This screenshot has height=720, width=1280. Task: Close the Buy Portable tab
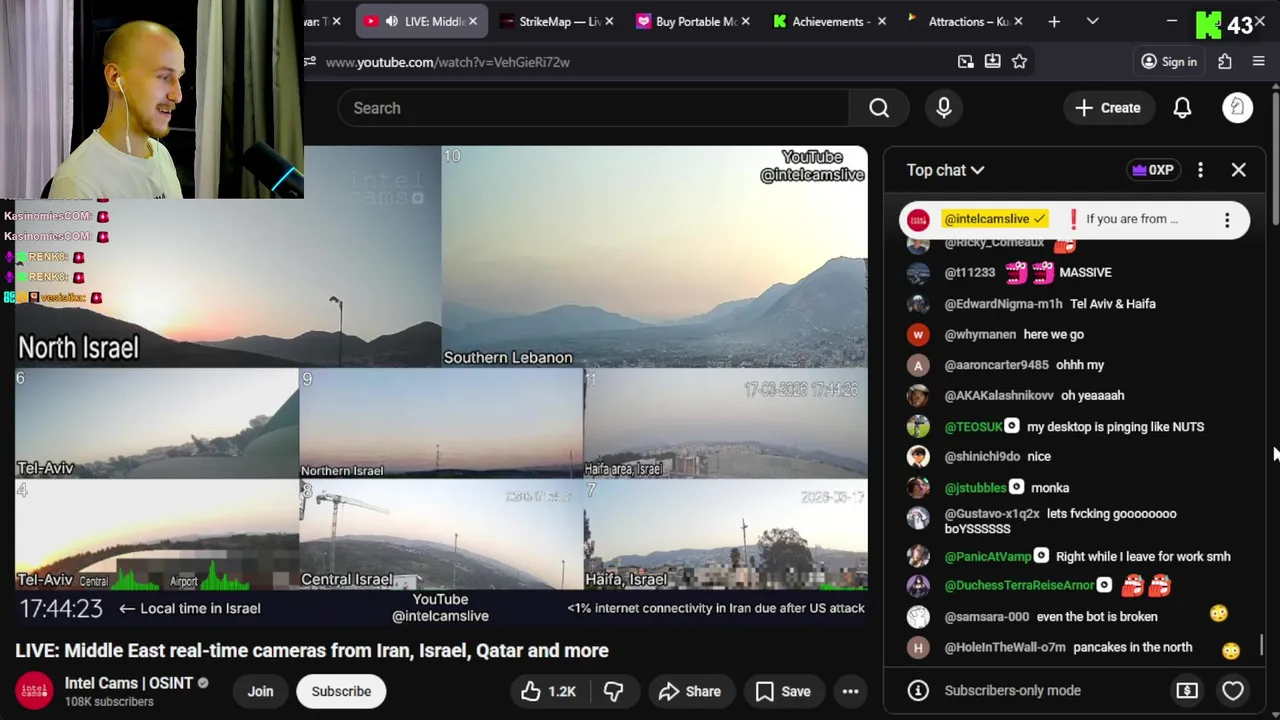click(746, 21)
